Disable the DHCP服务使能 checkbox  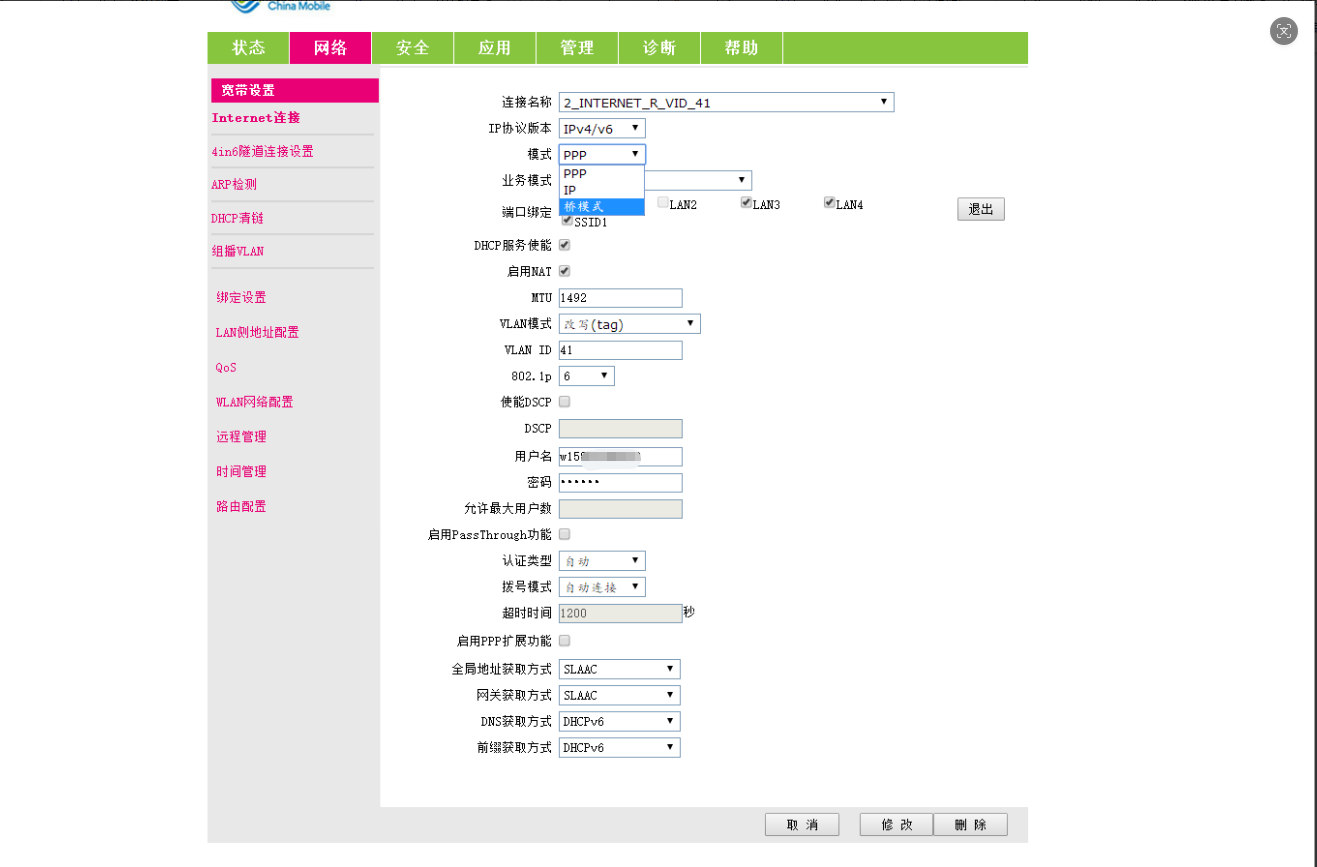tap(564, 245)
